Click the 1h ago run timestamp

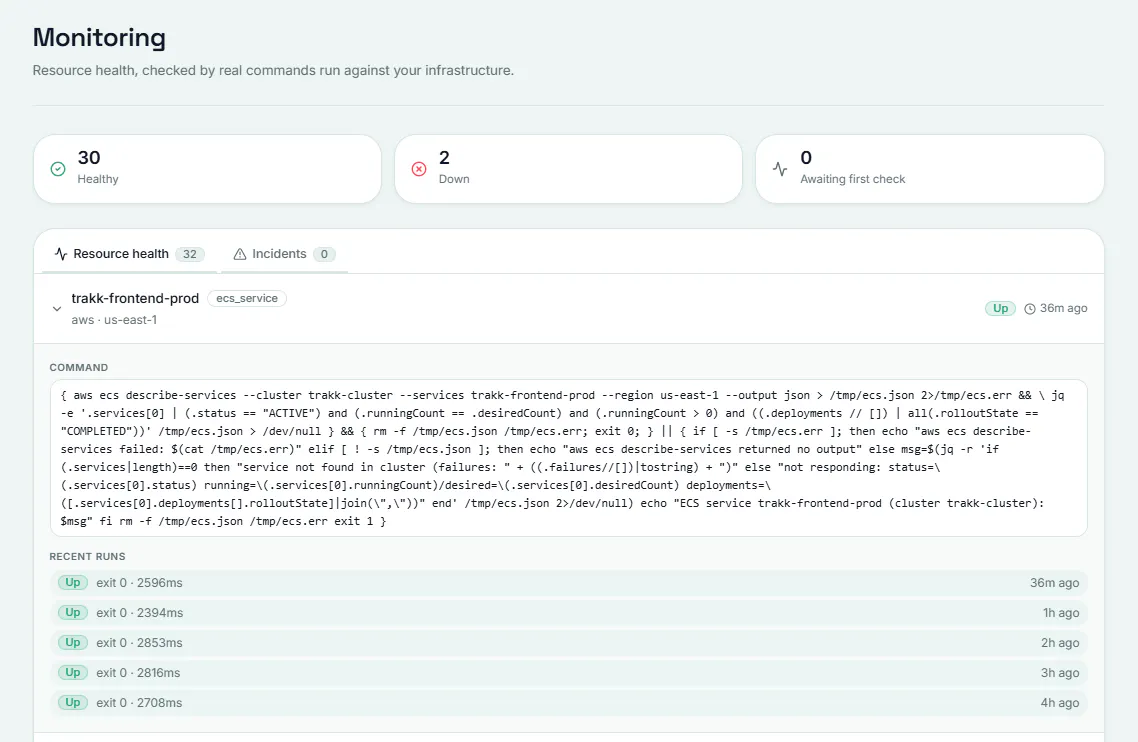pos(1061,613)
